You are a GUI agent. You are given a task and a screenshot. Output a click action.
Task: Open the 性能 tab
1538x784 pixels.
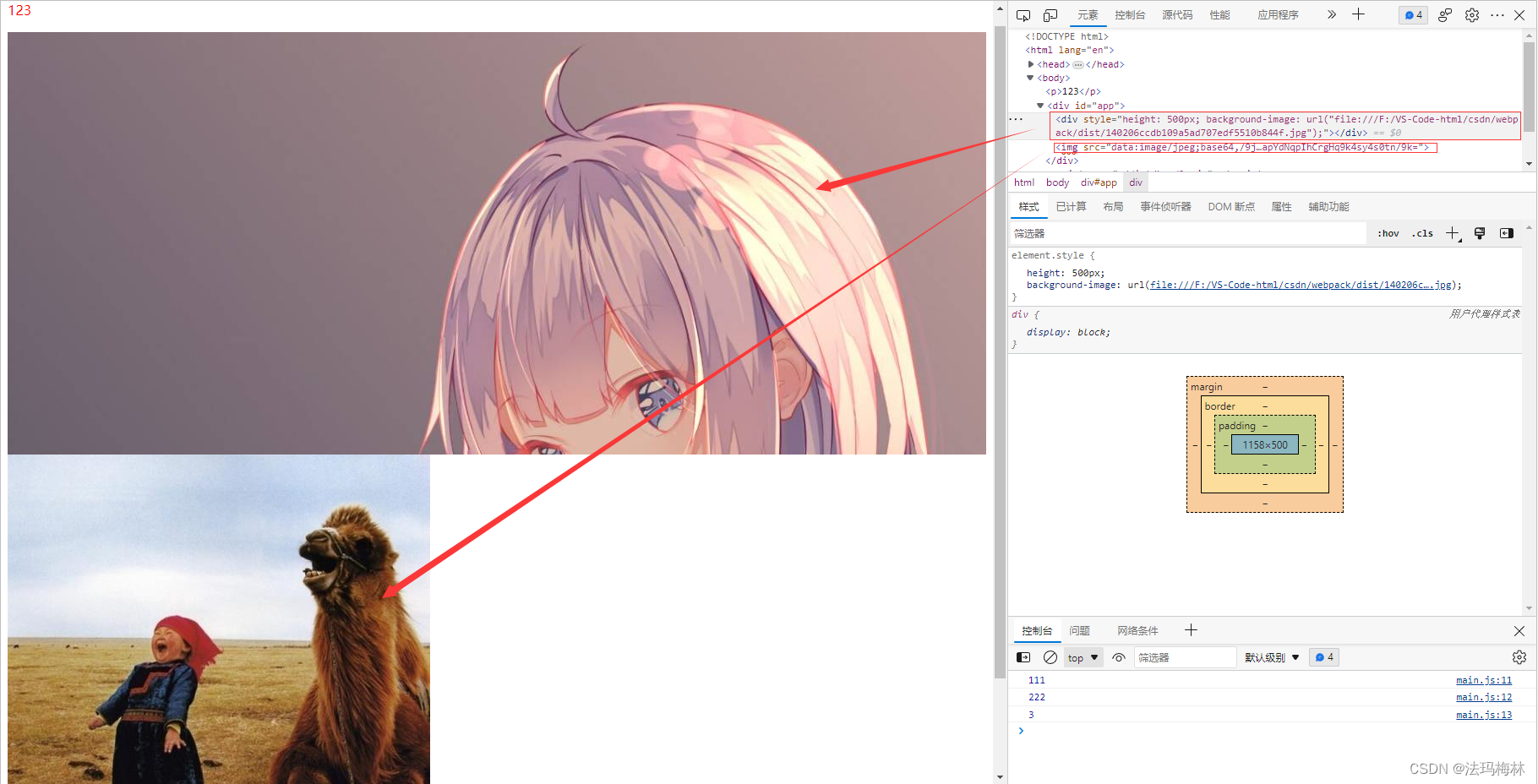(x=1219, y=15)
